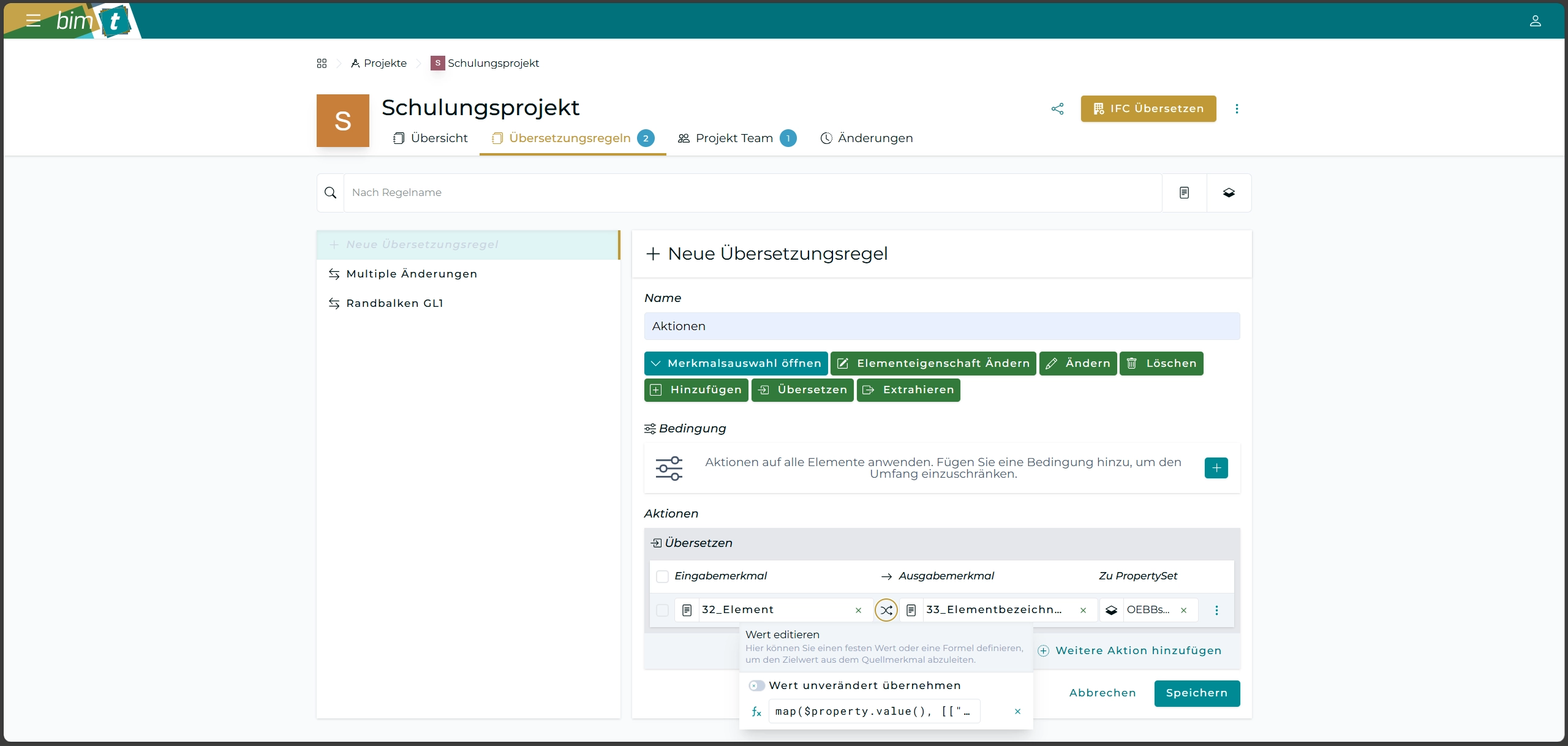Click the 'Nach Regelname' search field
1568x746 pixels.
(752, 193)
